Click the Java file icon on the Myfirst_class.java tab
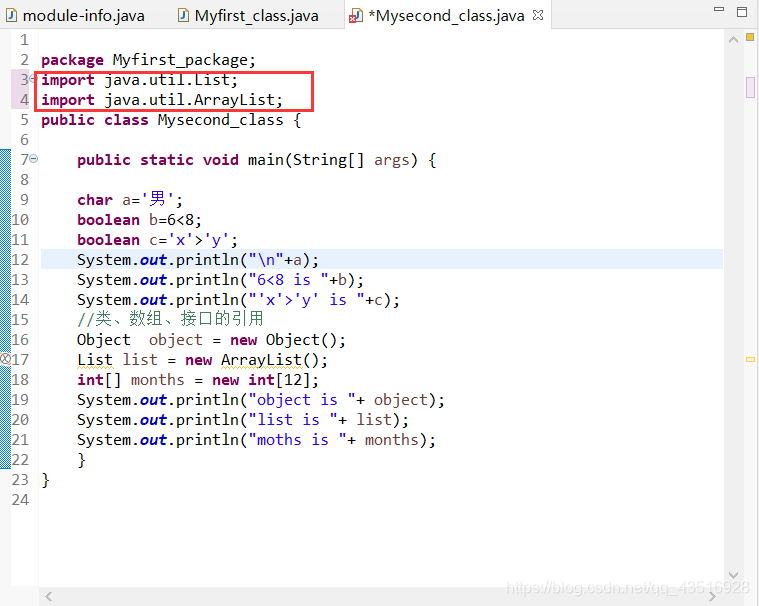The width and height of the screenshot is (759, 606). point(183,15)
